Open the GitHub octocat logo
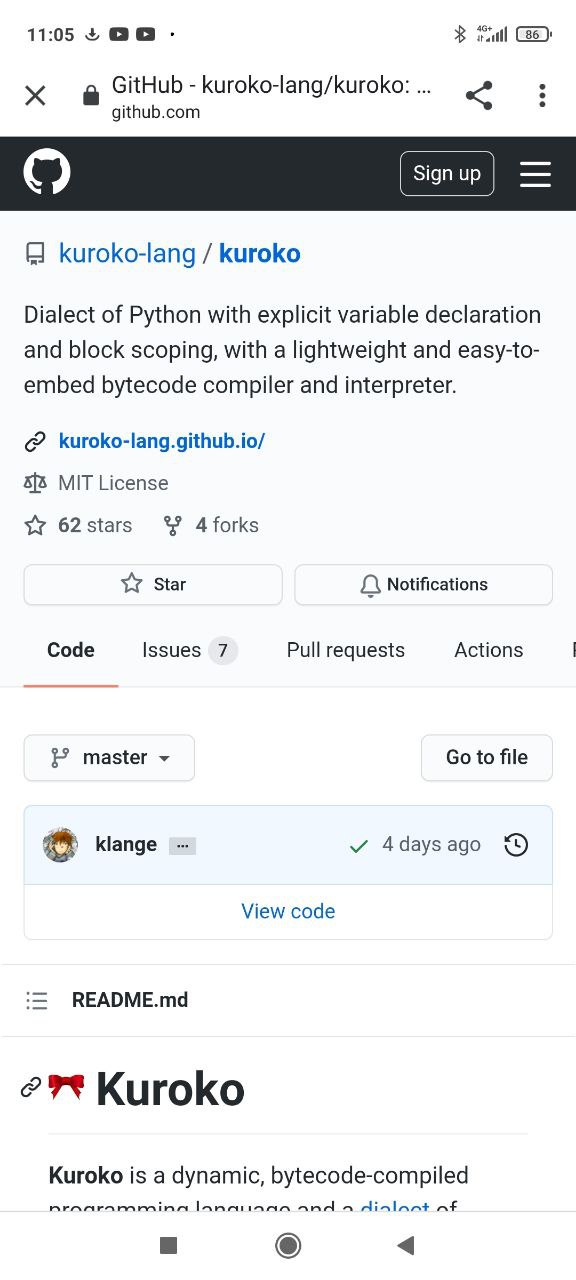 tap(47, 173)
